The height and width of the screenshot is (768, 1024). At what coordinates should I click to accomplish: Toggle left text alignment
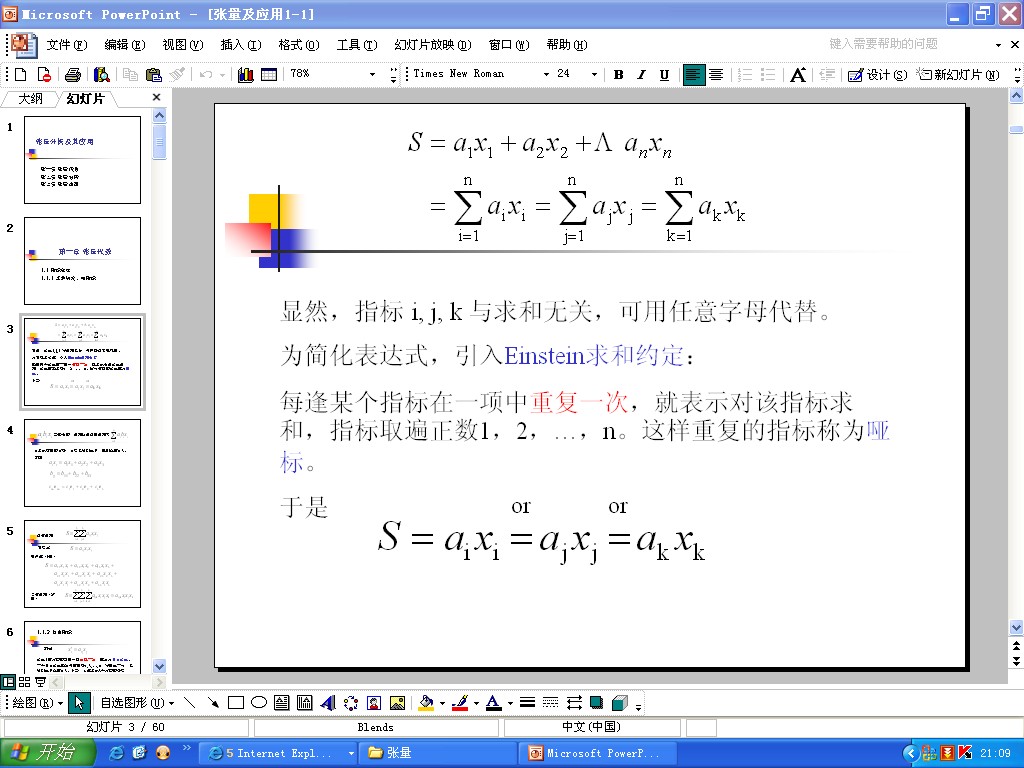coord(693,74)
